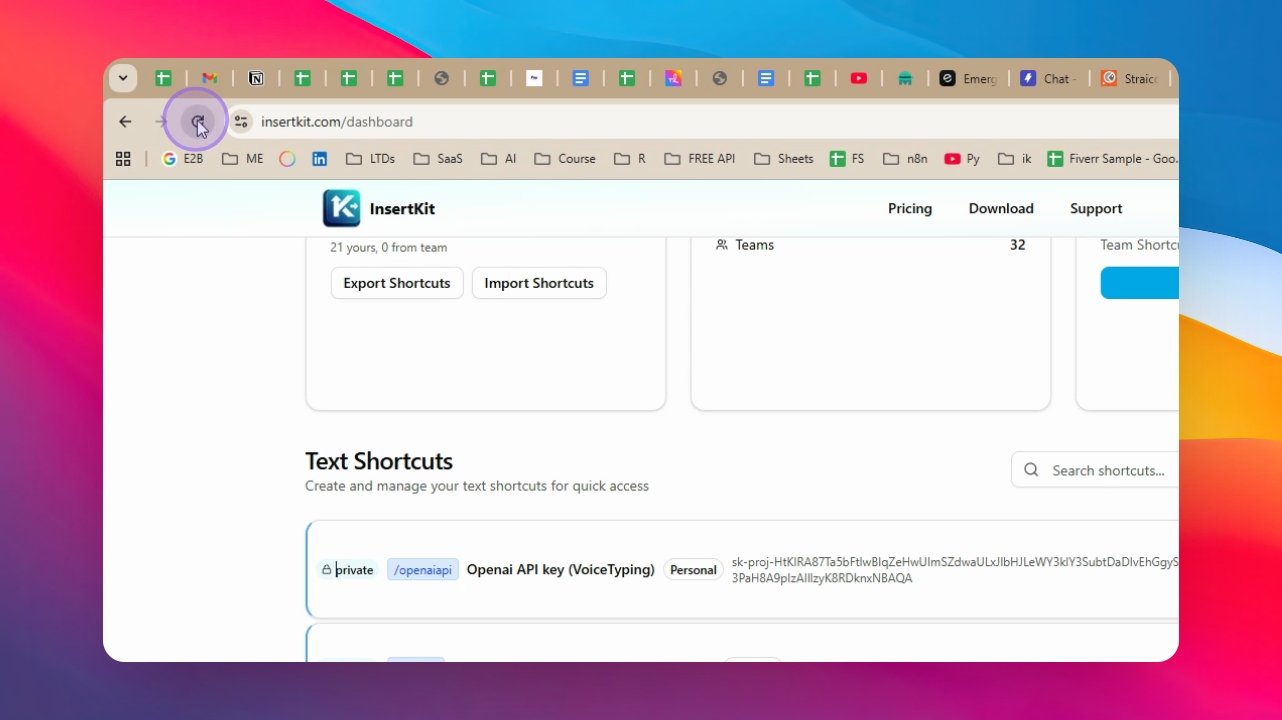Click the Export Shortcuts button
Image resolution: width=1282 pixels, height=720 pixels.
click(x=397, y=283)
